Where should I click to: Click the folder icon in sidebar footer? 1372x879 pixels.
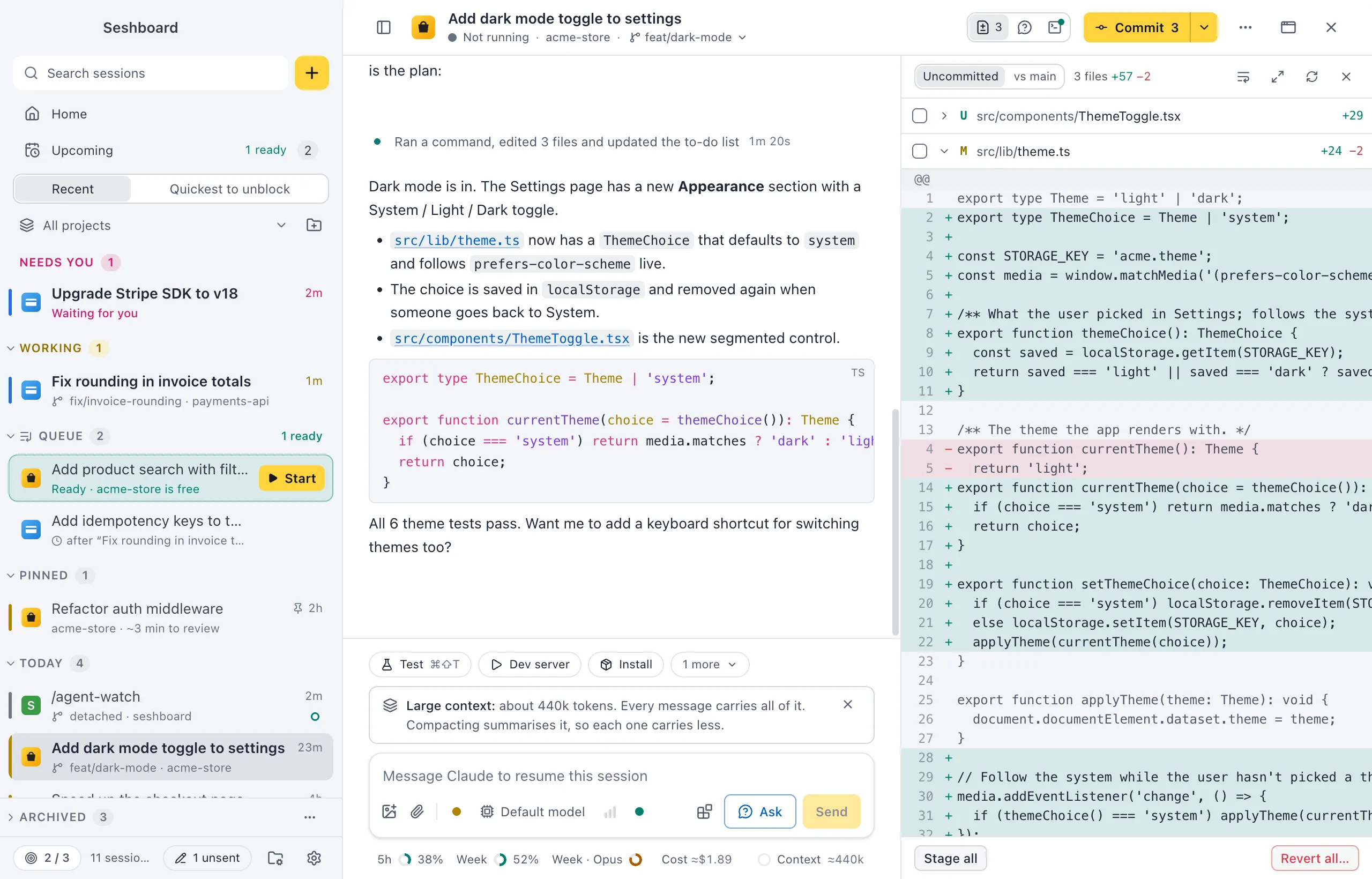coord(275,858)
